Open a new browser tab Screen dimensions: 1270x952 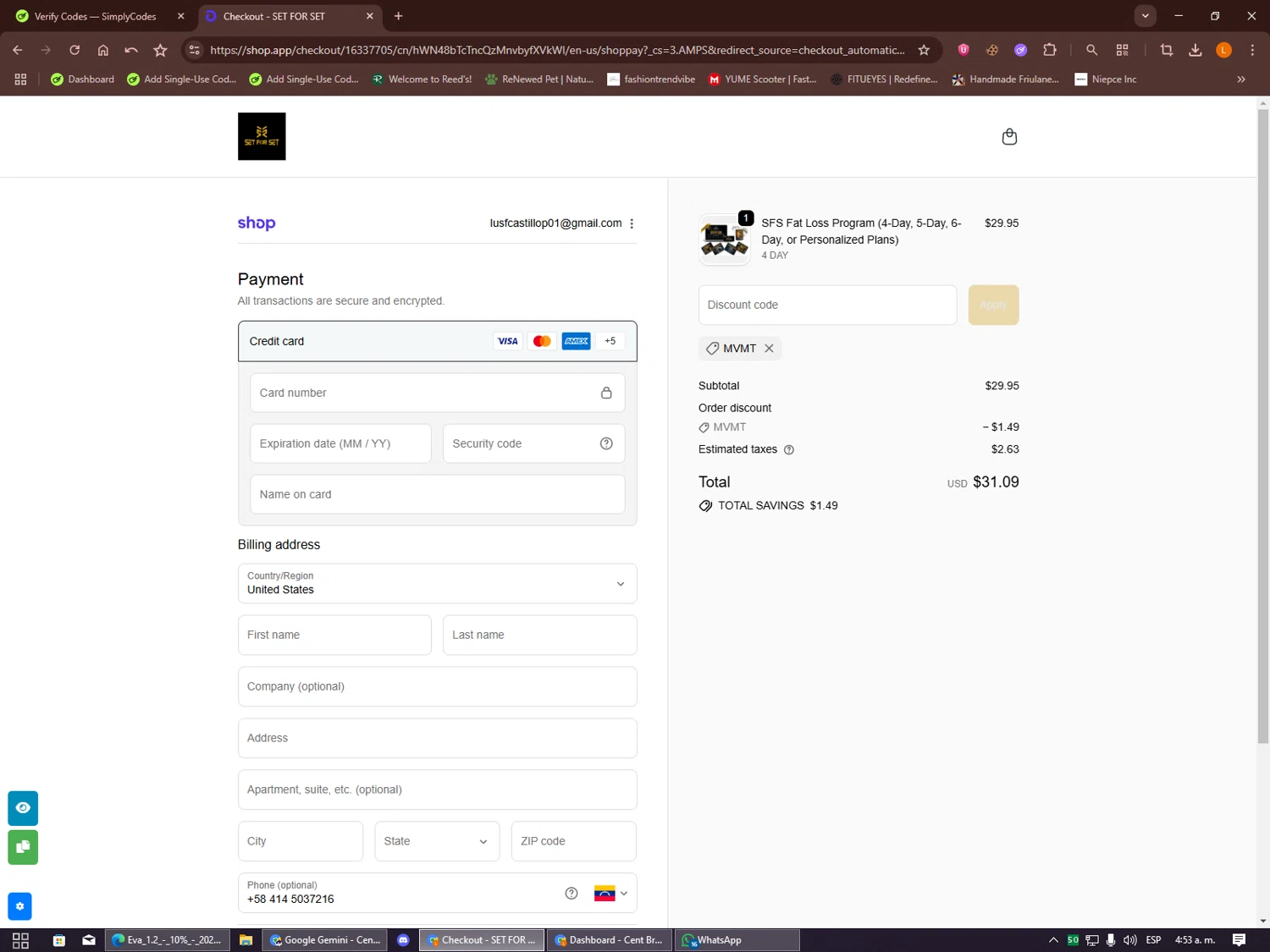(398, 16)
